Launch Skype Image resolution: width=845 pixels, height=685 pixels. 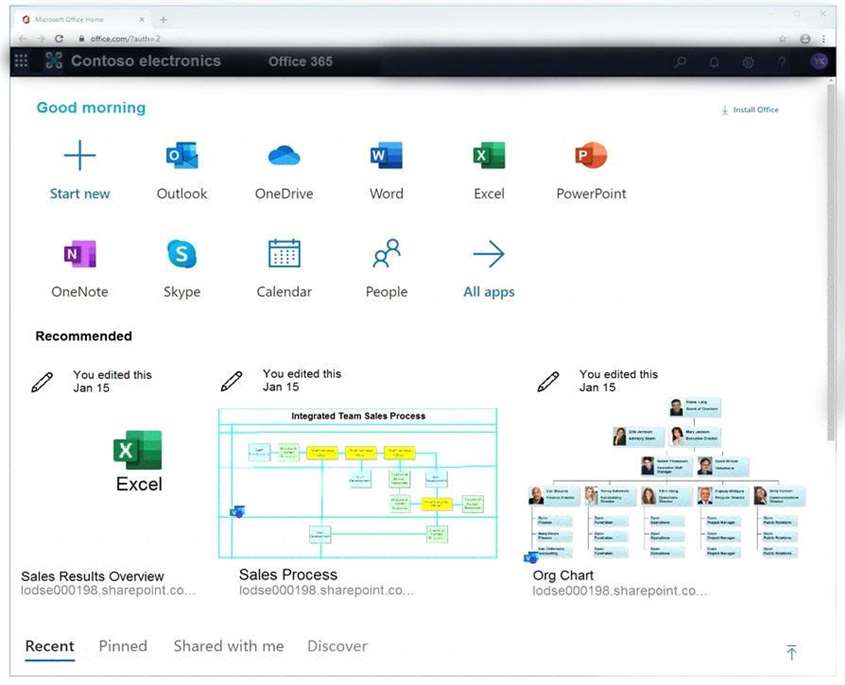182,268
